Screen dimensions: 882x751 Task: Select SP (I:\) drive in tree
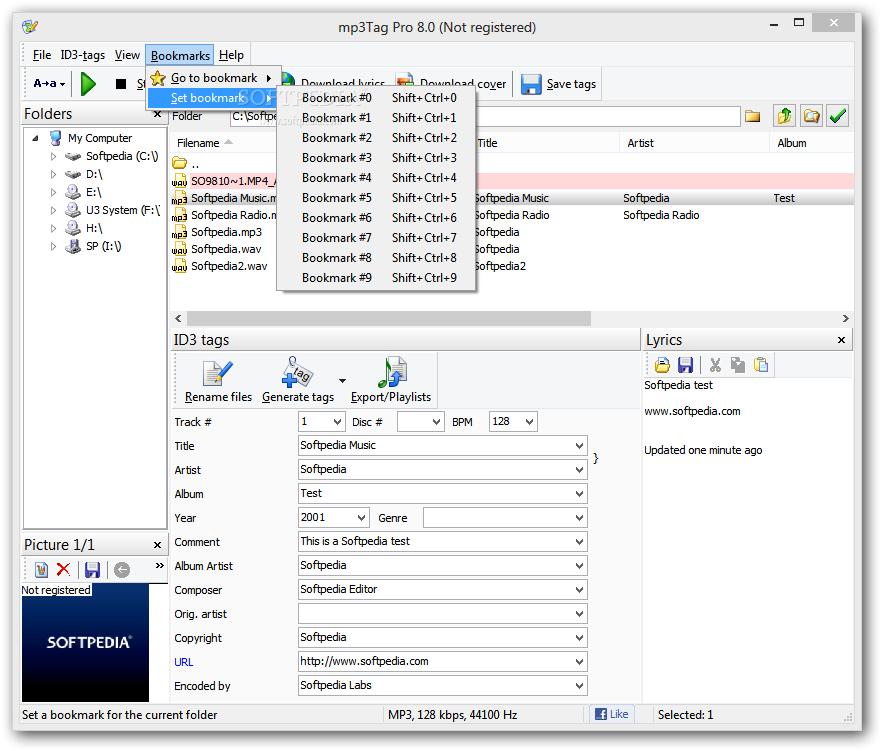pos(103,246)
